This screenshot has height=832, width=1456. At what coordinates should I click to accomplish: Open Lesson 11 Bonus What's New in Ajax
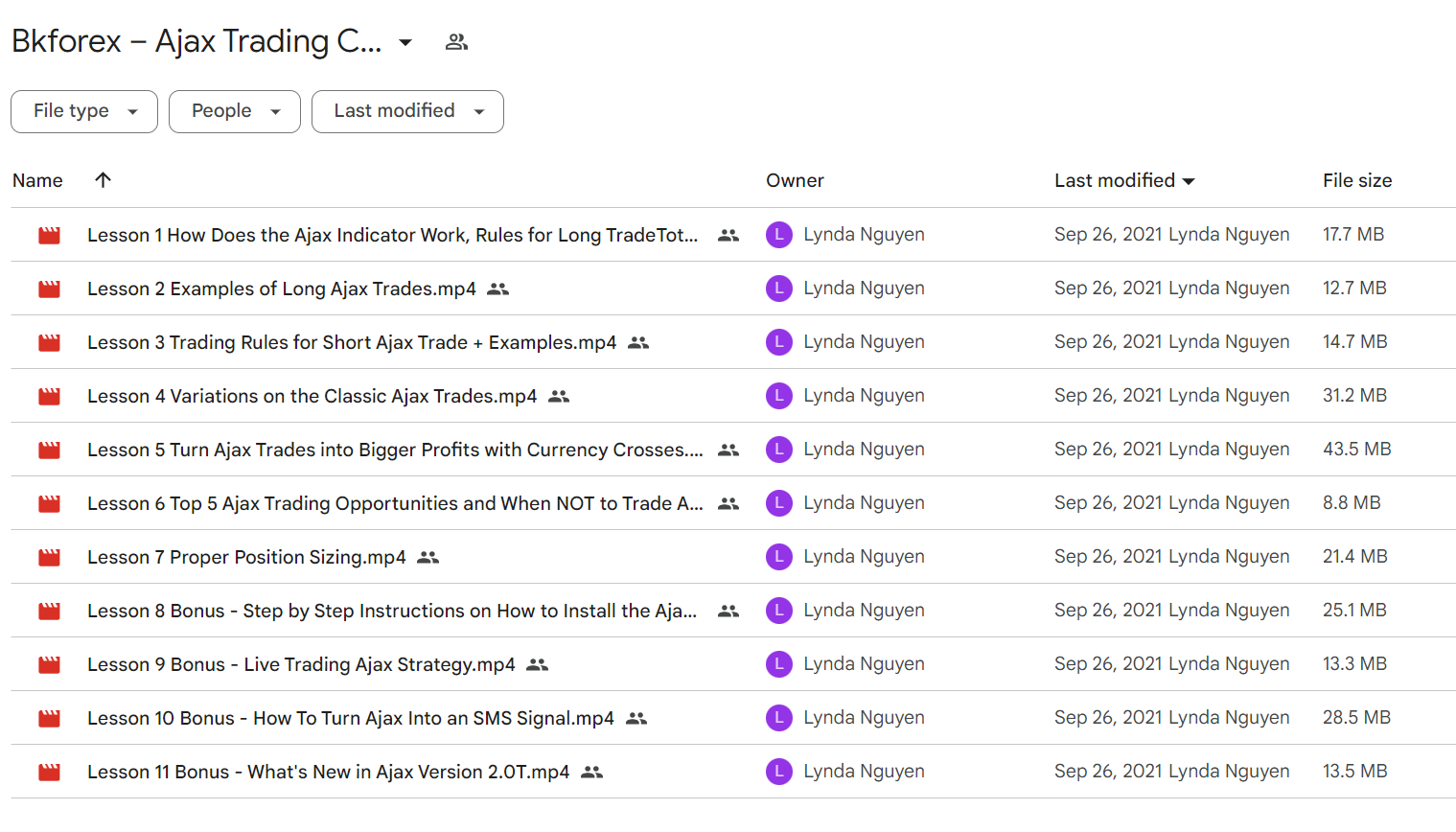pyautogui.click(x=329, y=772)
